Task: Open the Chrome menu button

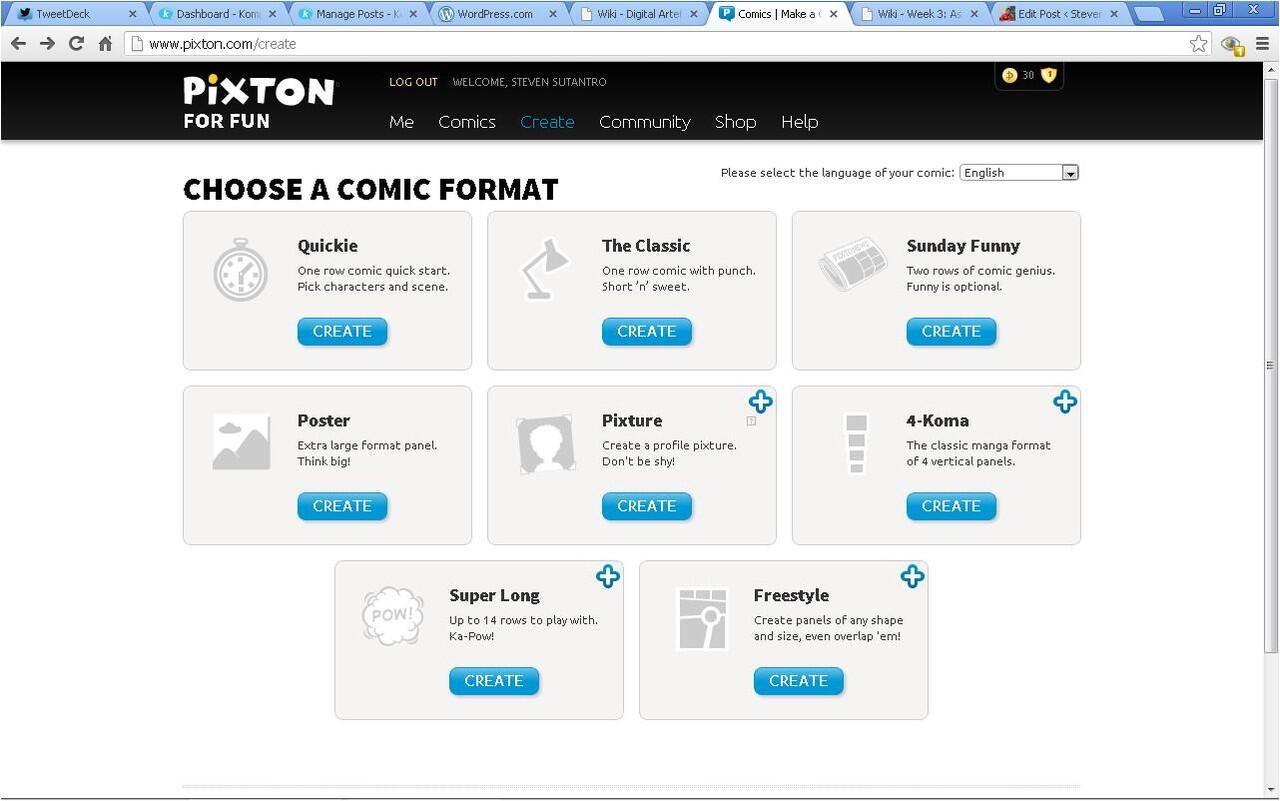Action: coord(1262,44)
